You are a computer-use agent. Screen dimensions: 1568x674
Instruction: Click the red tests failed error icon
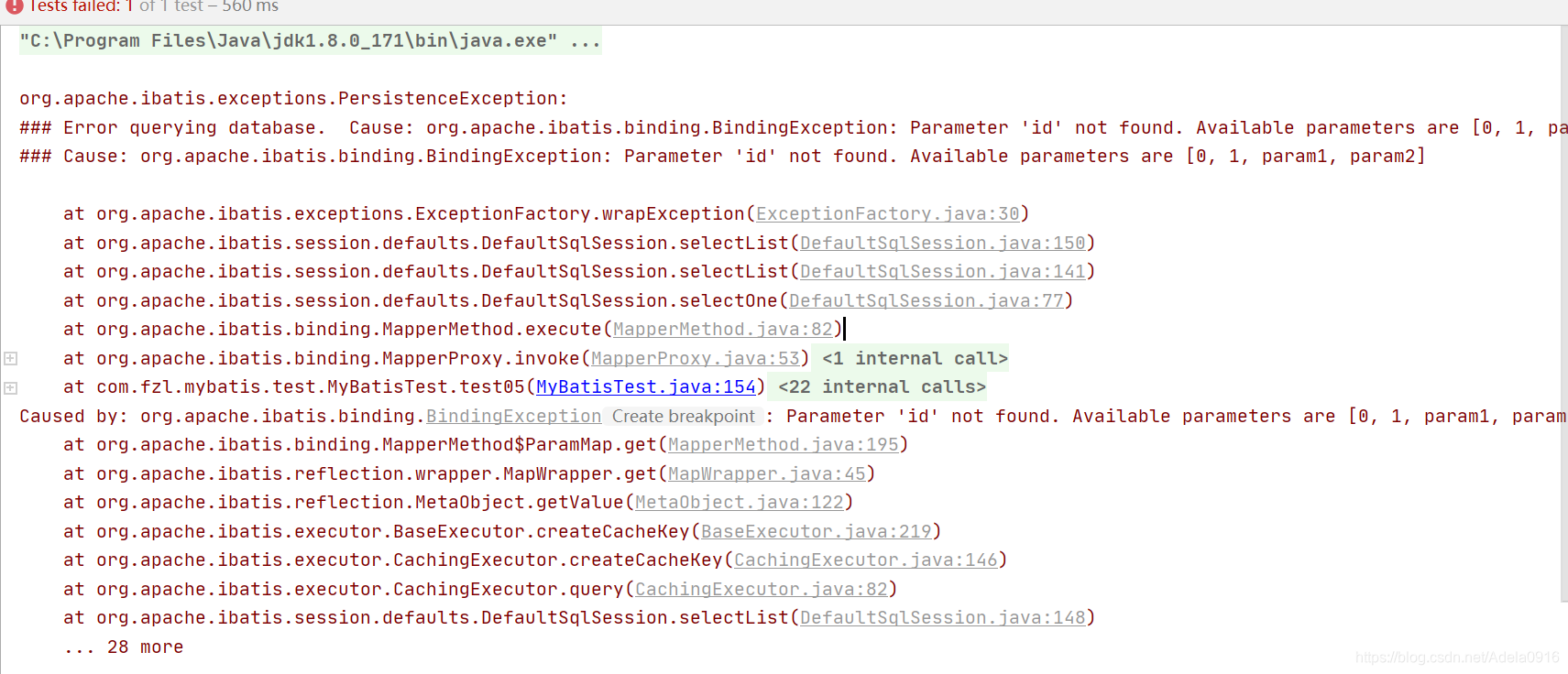tap(14, 5)
